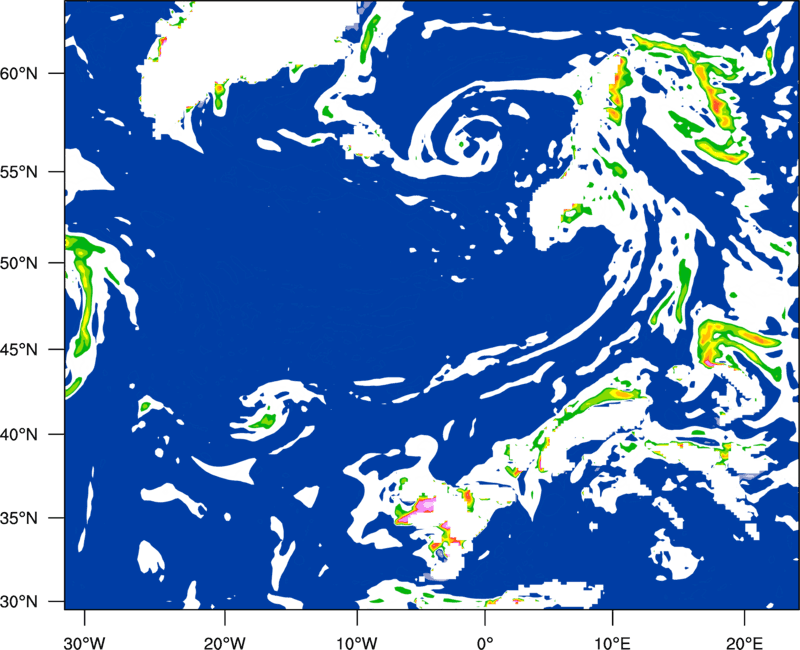This screenshot has height=650, width=800.
Task: Click the 60°N latitude label
Action: [x=19, y=73]
